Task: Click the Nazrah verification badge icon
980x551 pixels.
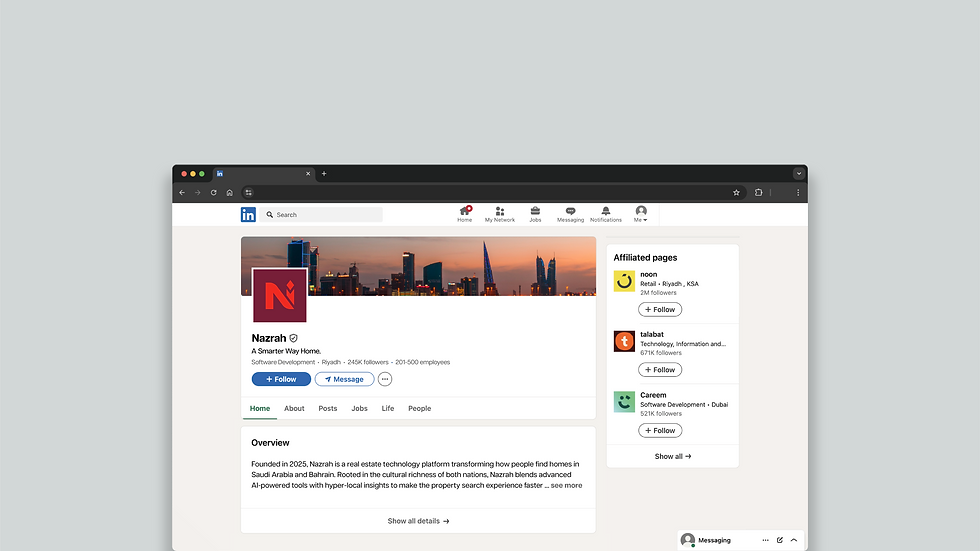Action: pyautogui.click(x=293, y=338)
